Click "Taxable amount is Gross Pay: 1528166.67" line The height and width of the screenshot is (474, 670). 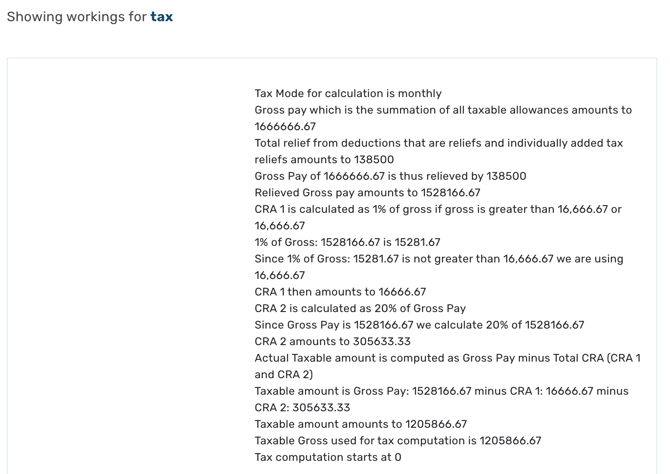point(441,391)
